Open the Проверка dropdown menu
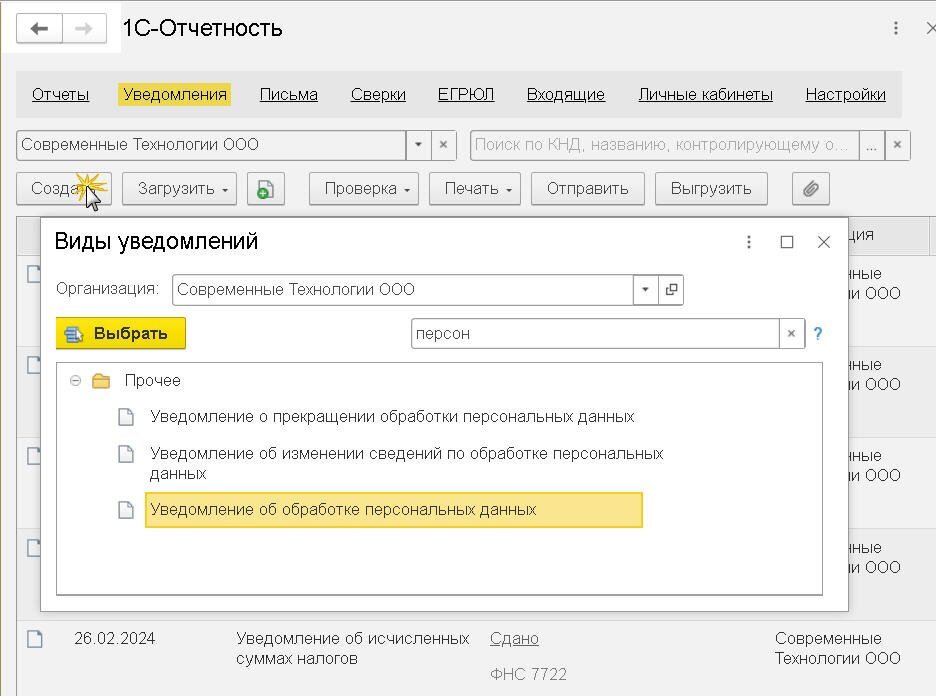Screen dimensions: 936x696 pos(364,189)
